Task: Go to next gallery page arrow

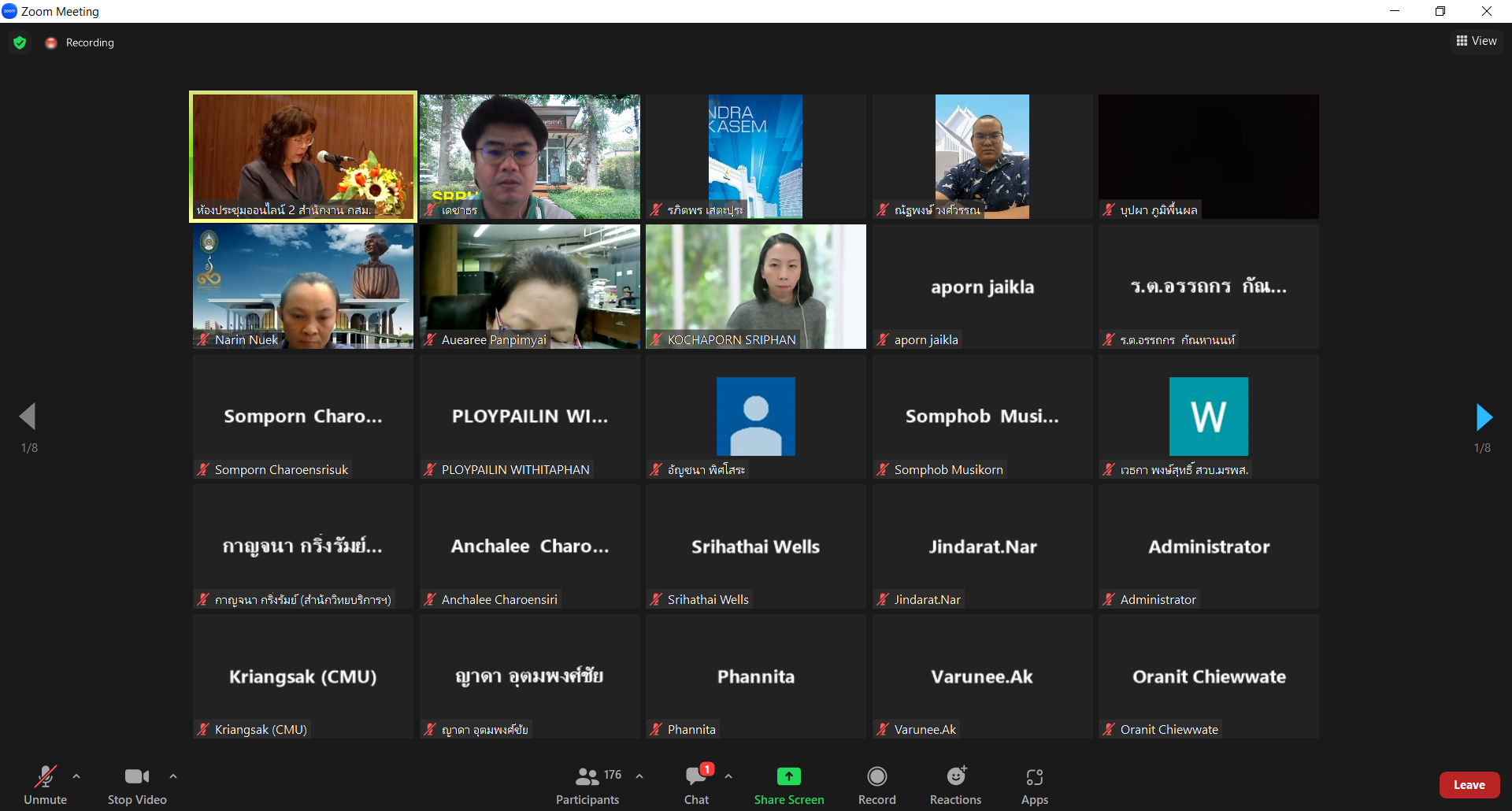Action: click(1484, 417)
